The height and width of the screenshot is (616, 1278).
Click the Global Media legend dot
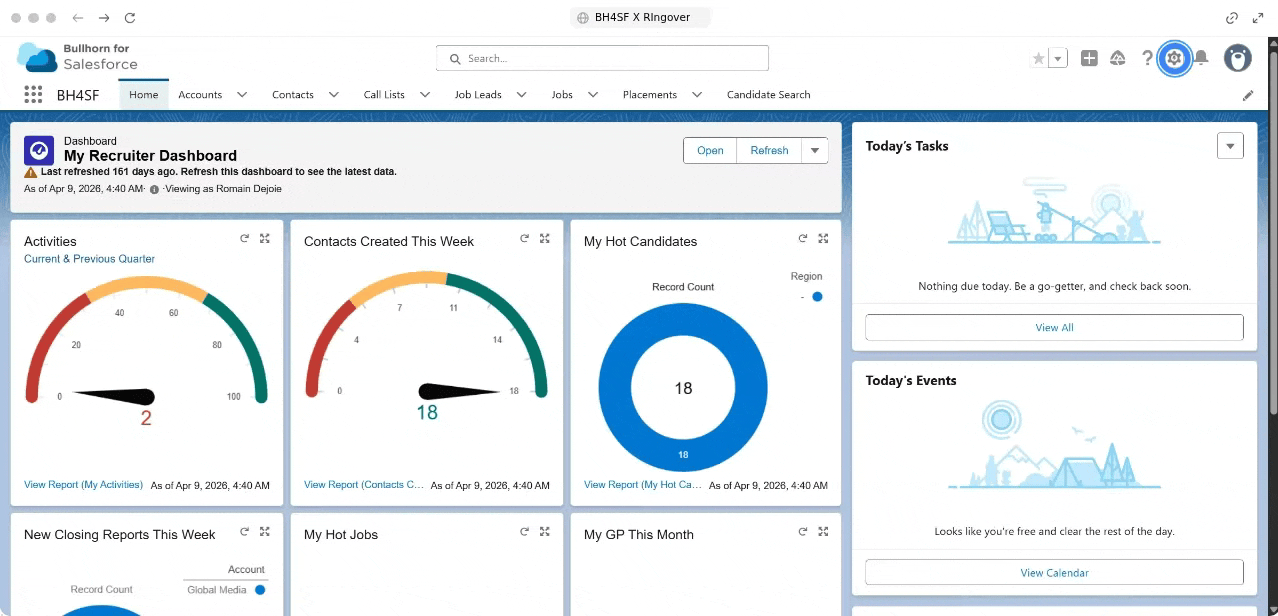[260, 590]
